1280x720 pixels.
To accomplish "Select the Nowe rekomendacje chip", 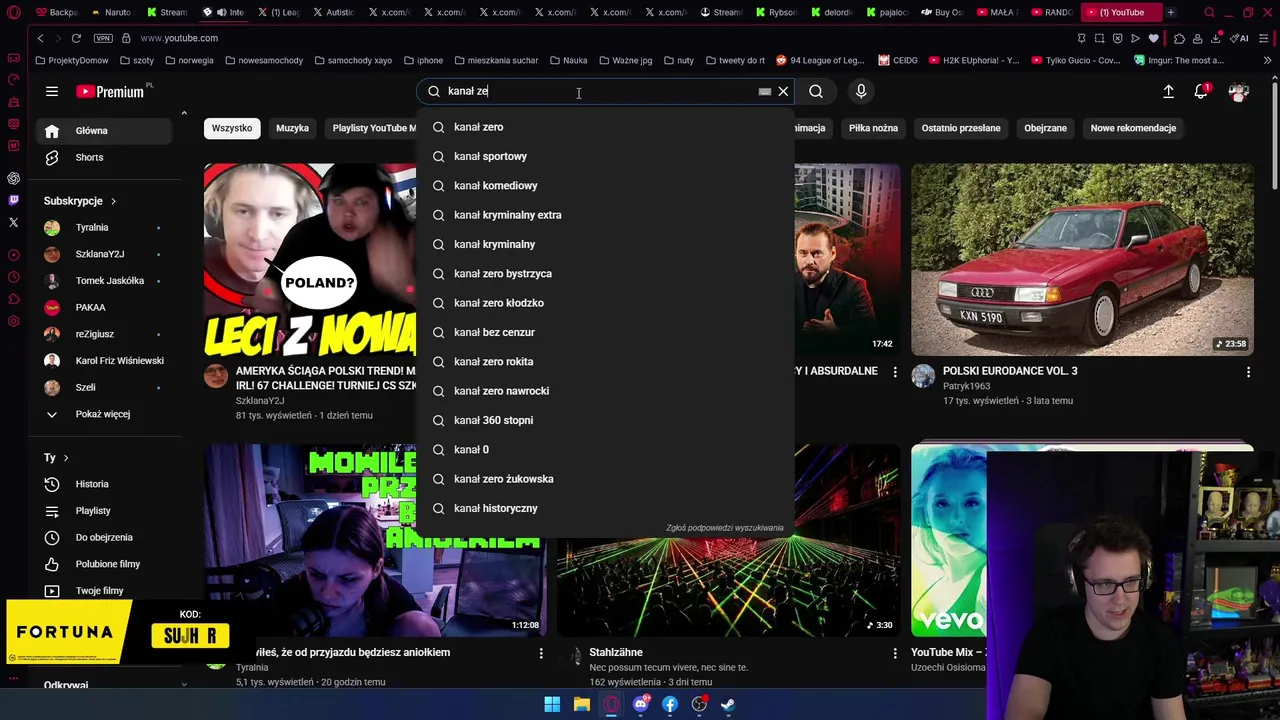I will (1133, 128).
